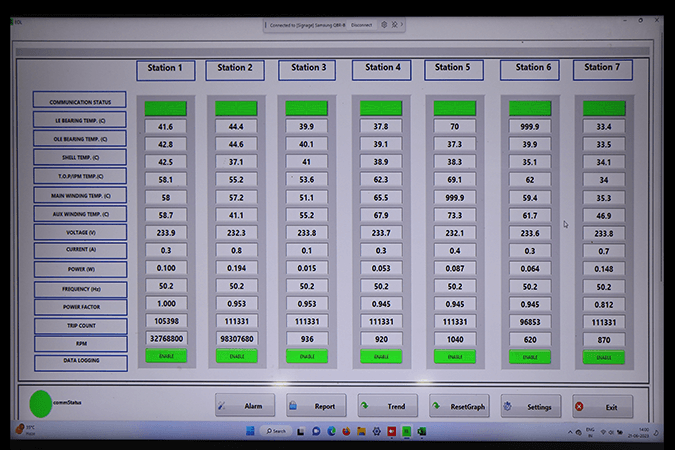Open the weather widget on taskbar
Image resolution: width=675 pixels, height=450 pixels.
click(25, 430)
